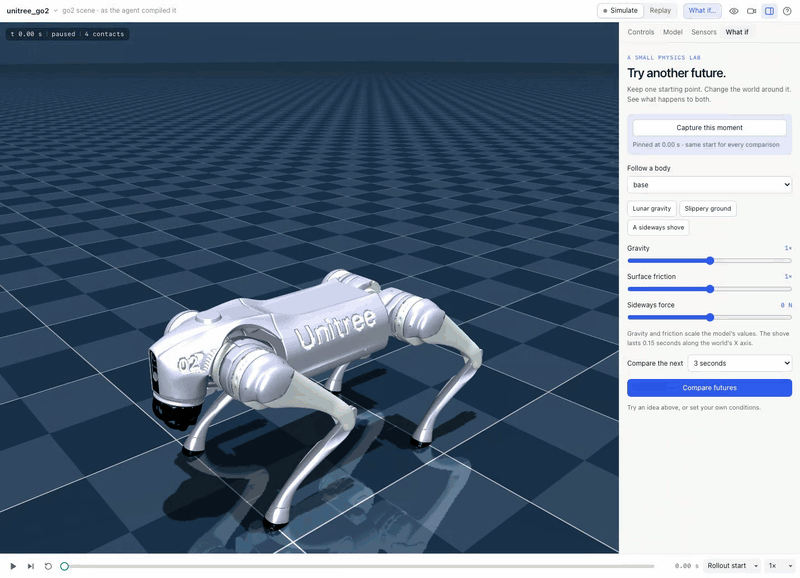Apply the 'Lunar gravity' preset

click(652, 208)
